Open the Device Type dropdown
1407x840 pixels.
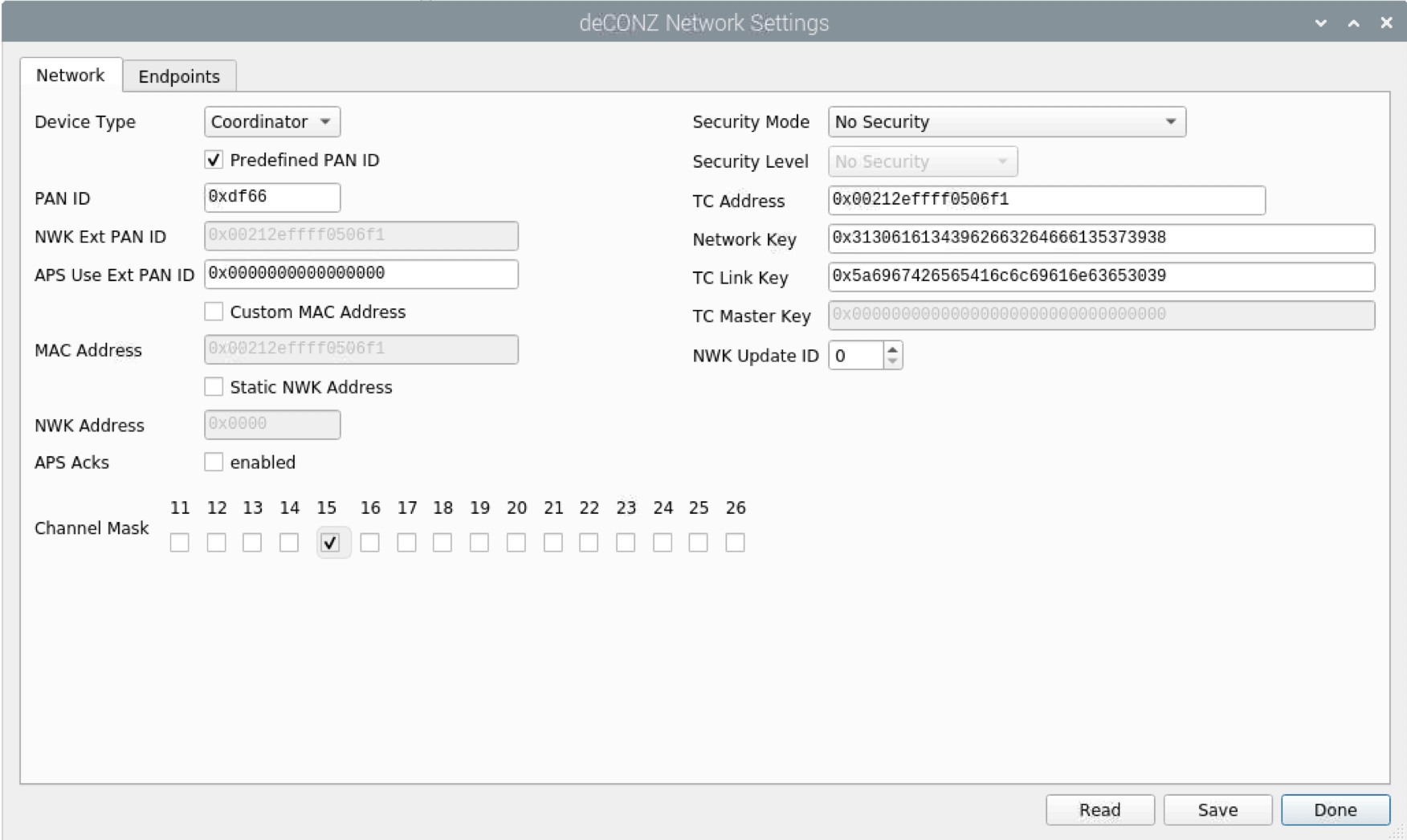(271, 122)
